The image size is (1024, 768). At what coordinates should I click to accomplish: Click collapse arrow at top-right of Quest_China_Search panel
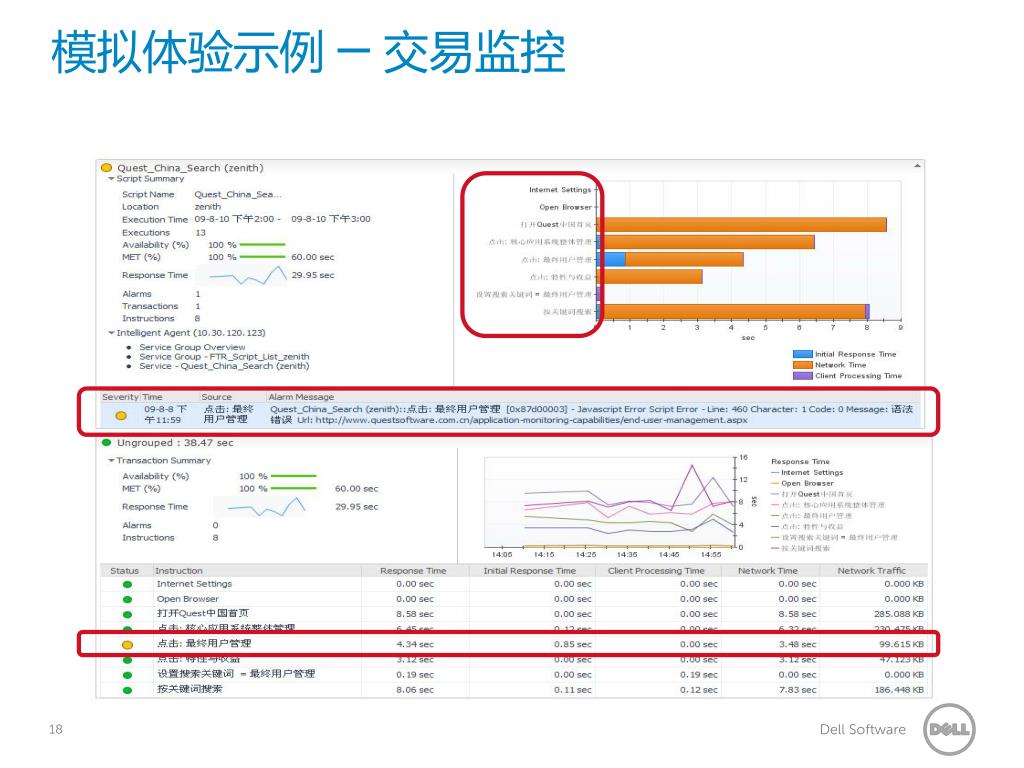tap(917, 167)
